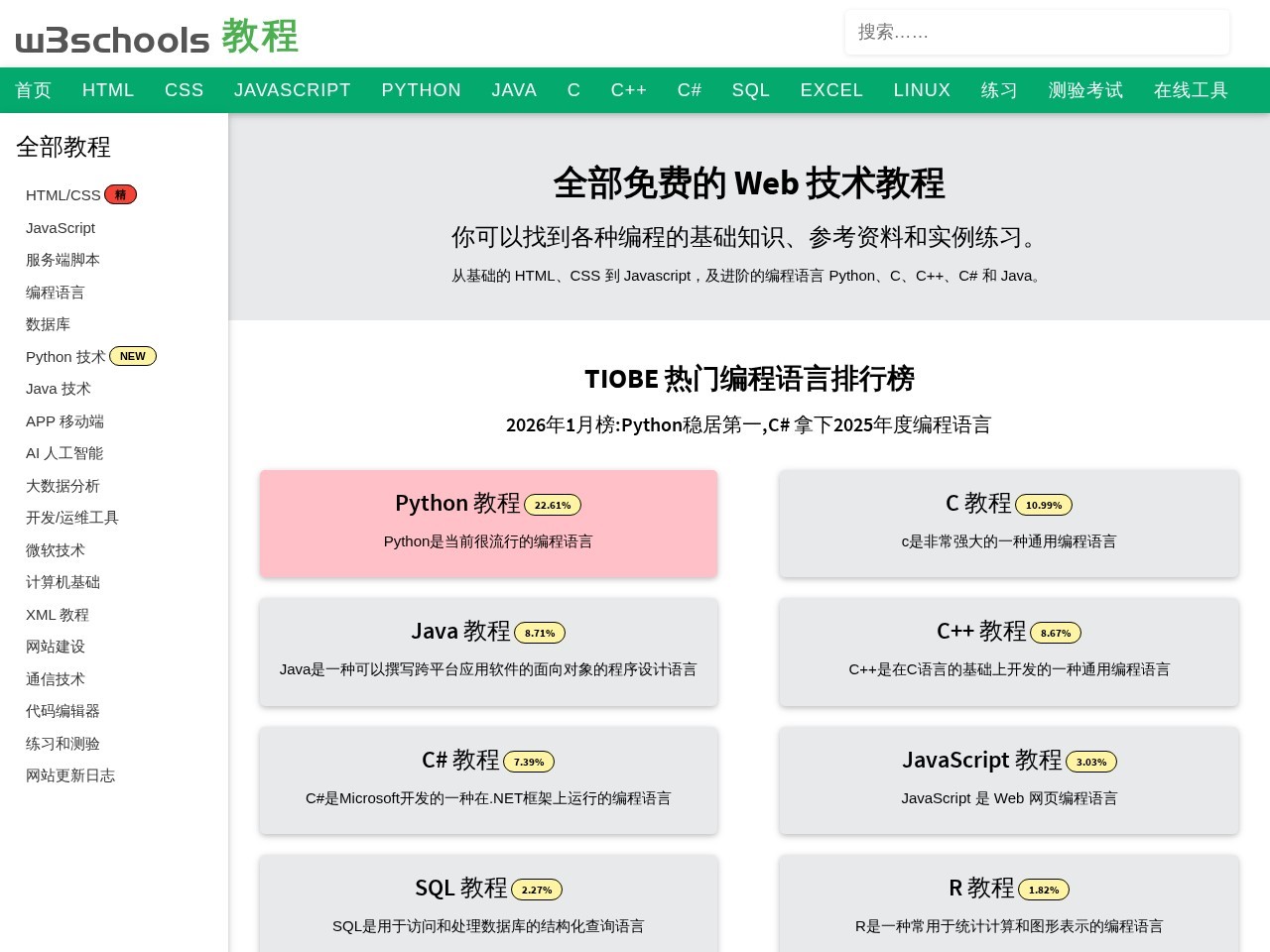Select JAVASCRIPT in the navigation bar
The width and height of the screenshot is (1270, 952).
click(293, 90)
